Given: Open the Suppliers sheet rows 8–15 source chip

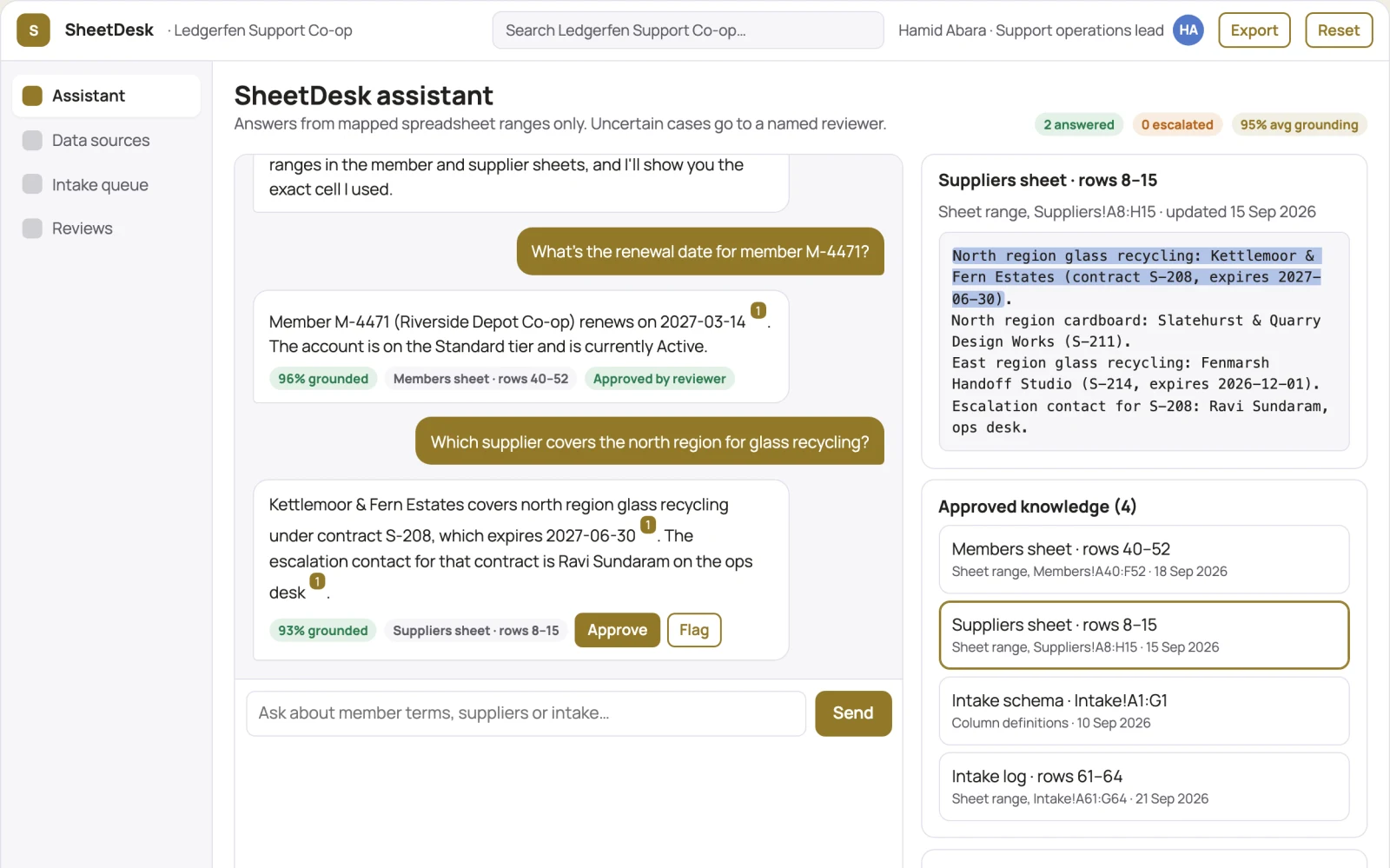Looking at the screenshot, I should (476, 631).
